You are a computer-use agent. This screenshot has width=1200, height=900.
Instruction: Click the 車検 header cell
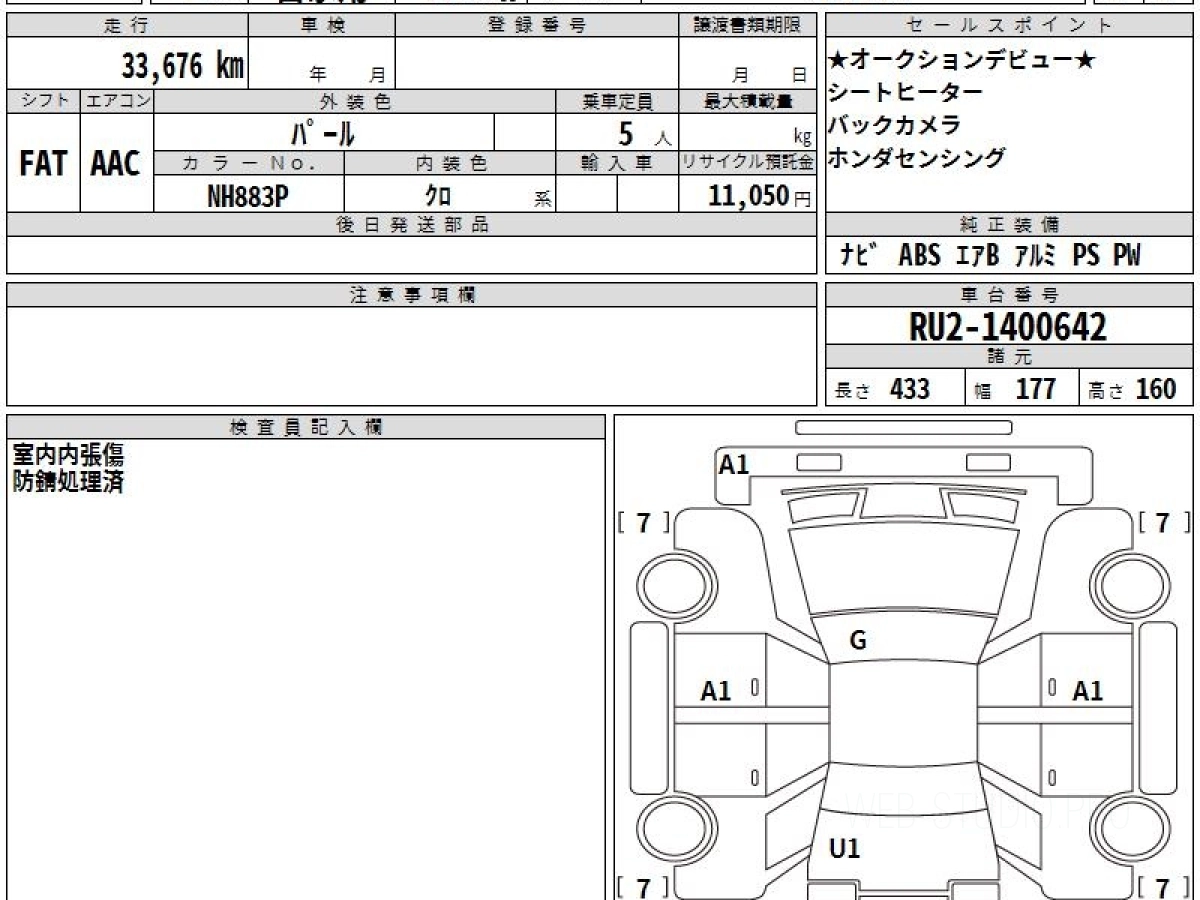(x=321, y=26)
